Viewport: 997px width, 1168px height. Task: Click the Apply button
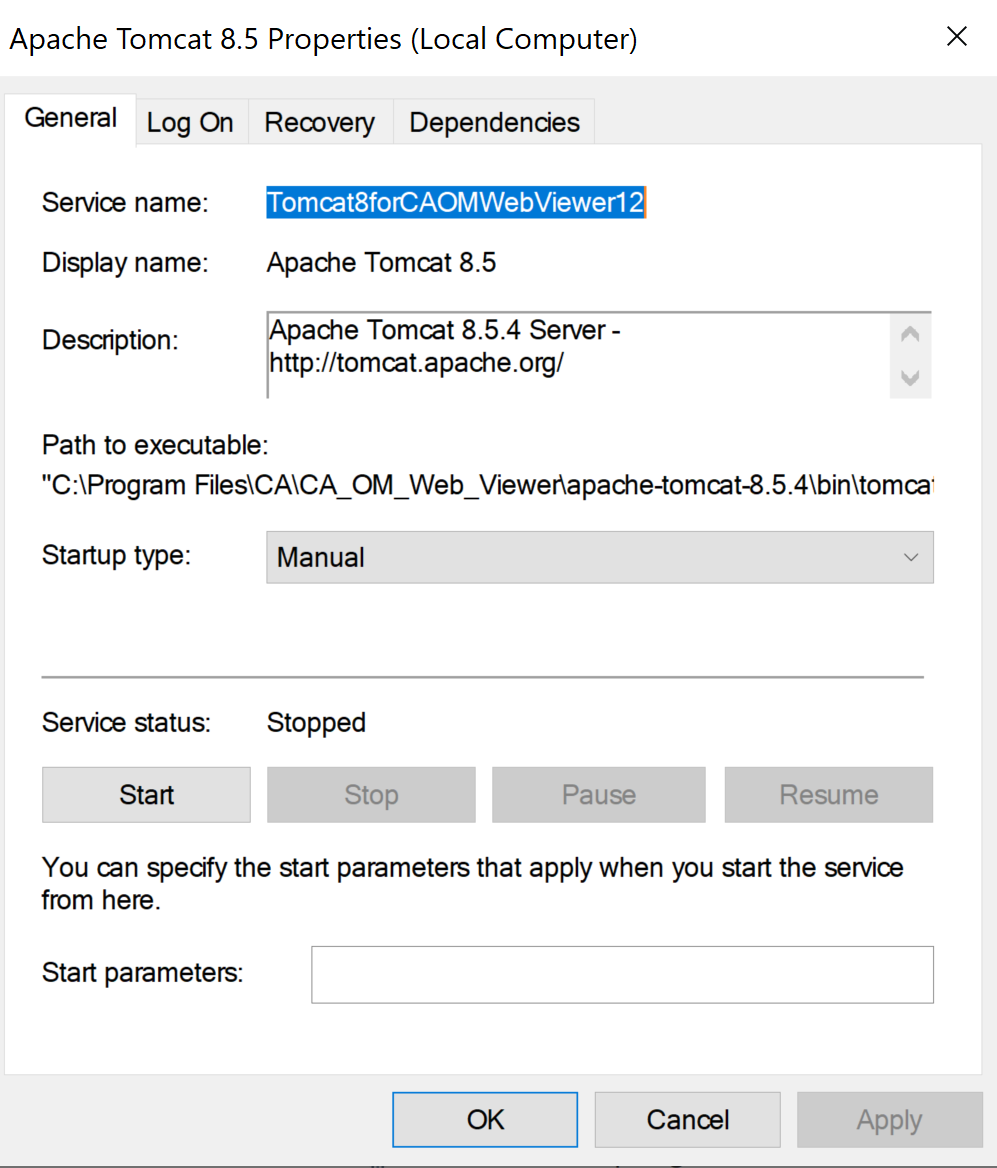889,1120
